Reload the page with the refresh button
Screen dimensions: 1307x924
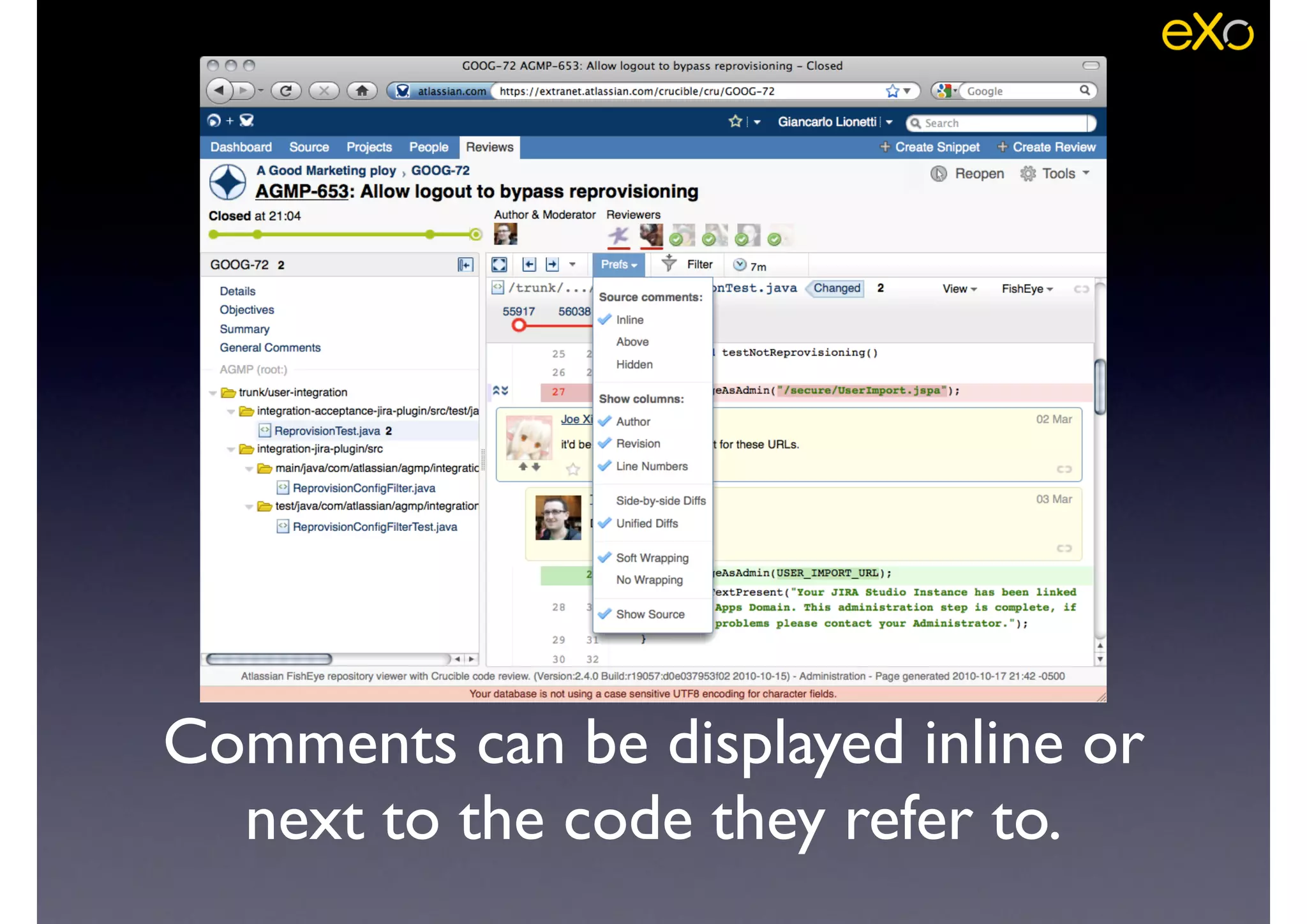pos(286,91)
